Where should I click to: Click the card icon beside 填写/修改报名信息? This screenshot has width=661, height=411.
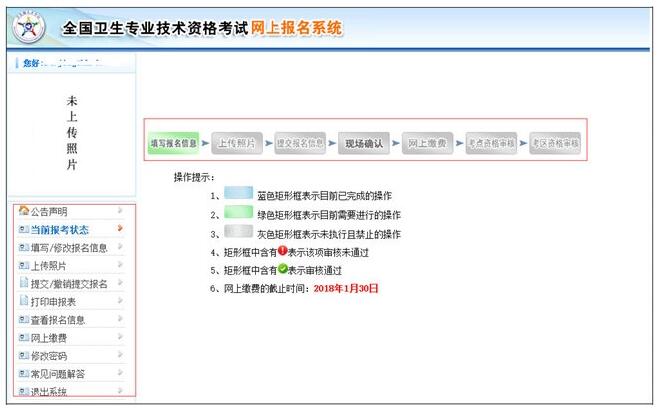(x=24, y=248)
